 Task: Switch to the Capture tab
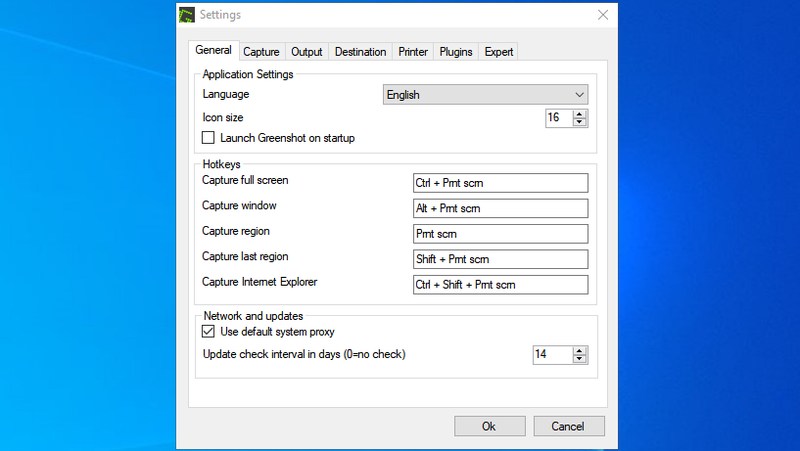coord(261,52)
